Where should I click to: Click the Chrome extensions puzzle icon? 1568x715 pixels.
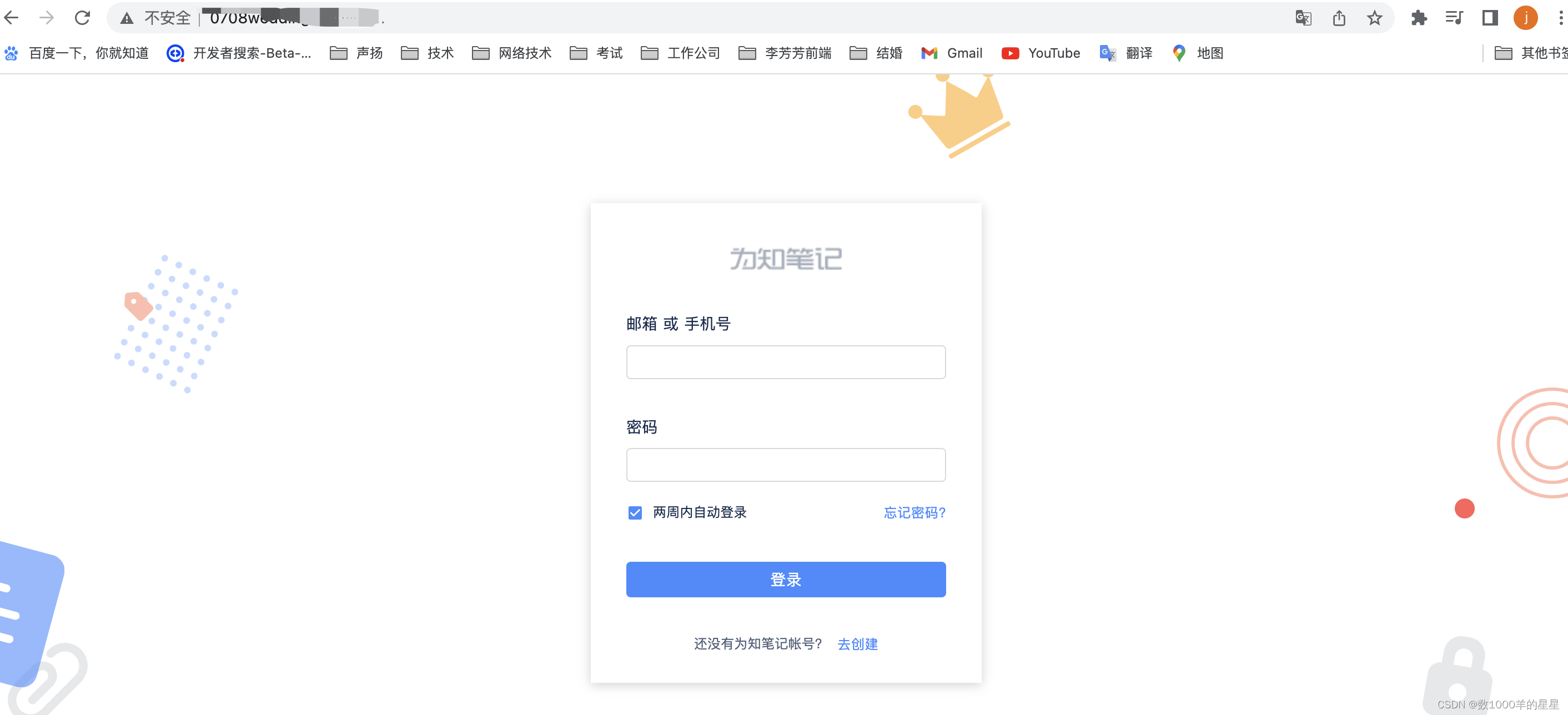[x=1419, y=19]
